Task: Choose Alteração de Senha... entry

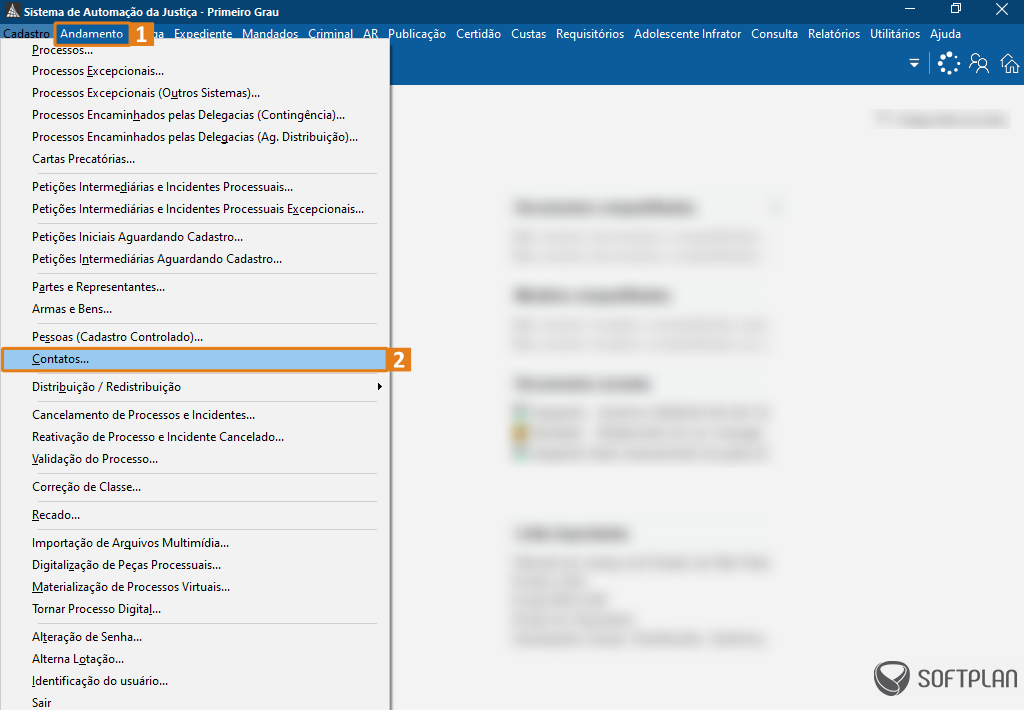Action: pyautogui.click(x=87, y=637)
